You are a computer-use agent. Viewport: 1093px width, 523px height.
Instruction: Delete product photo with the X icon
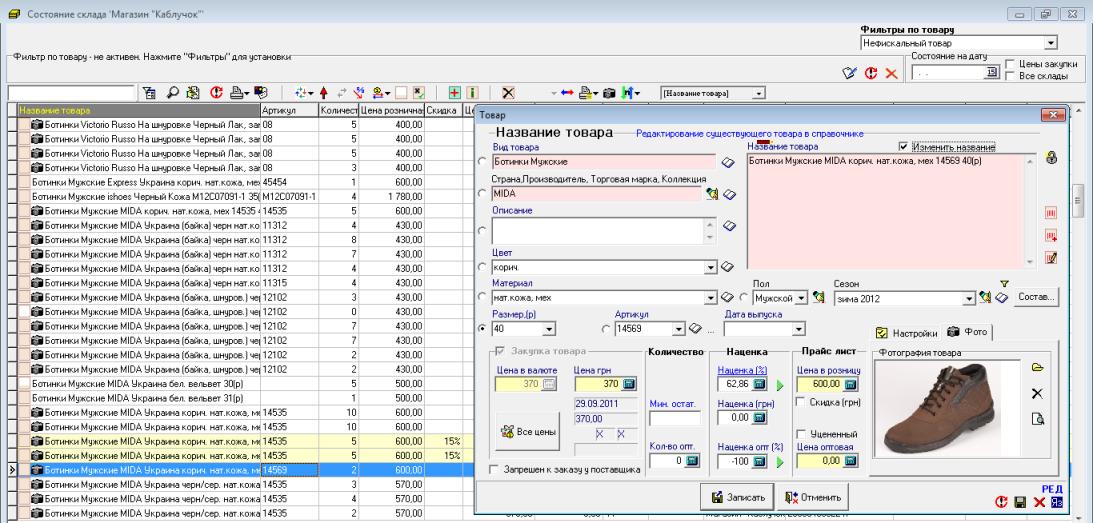click(x=1037, y=394)
